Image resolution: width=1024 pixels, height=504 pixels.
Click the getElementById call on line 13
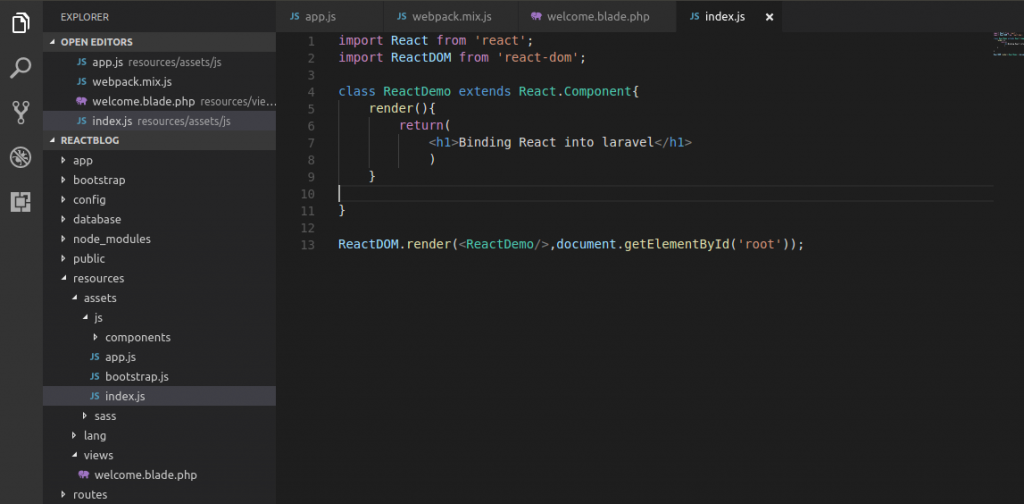click(x=678, y=245)
